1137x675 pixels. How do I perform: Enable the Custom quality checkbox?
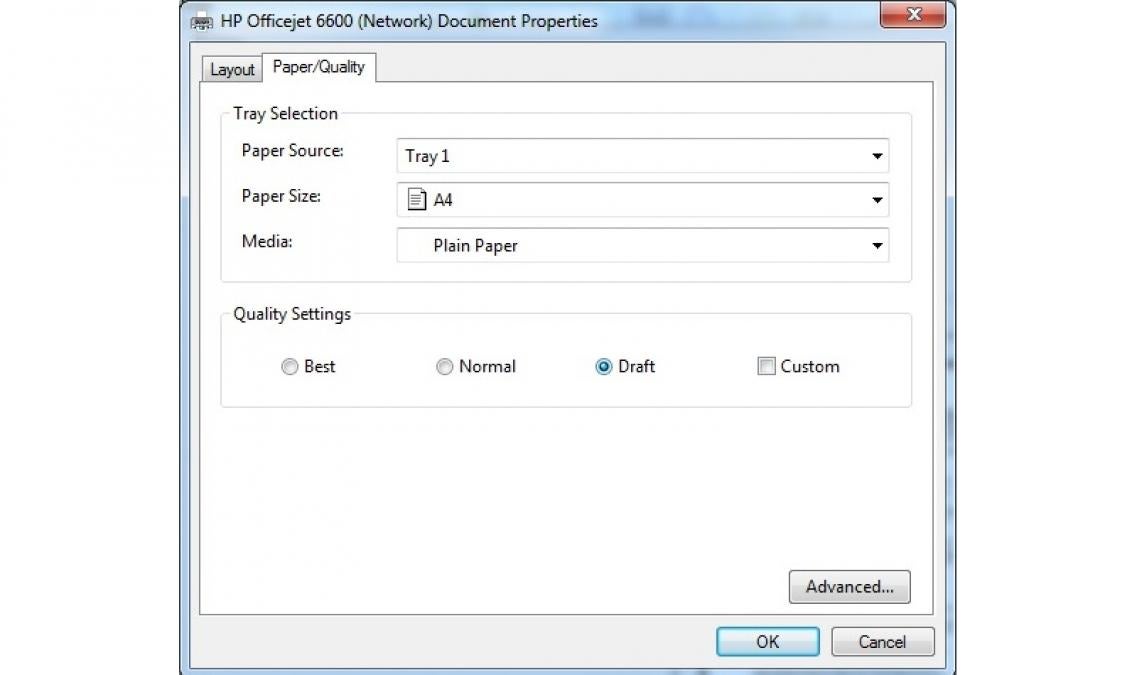coord(766,366)
